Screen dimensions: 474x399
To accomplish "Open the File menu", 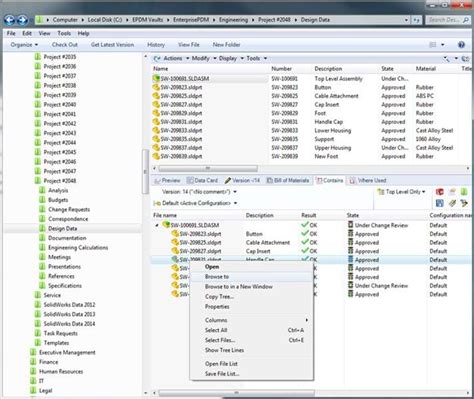I will [11, 33].
